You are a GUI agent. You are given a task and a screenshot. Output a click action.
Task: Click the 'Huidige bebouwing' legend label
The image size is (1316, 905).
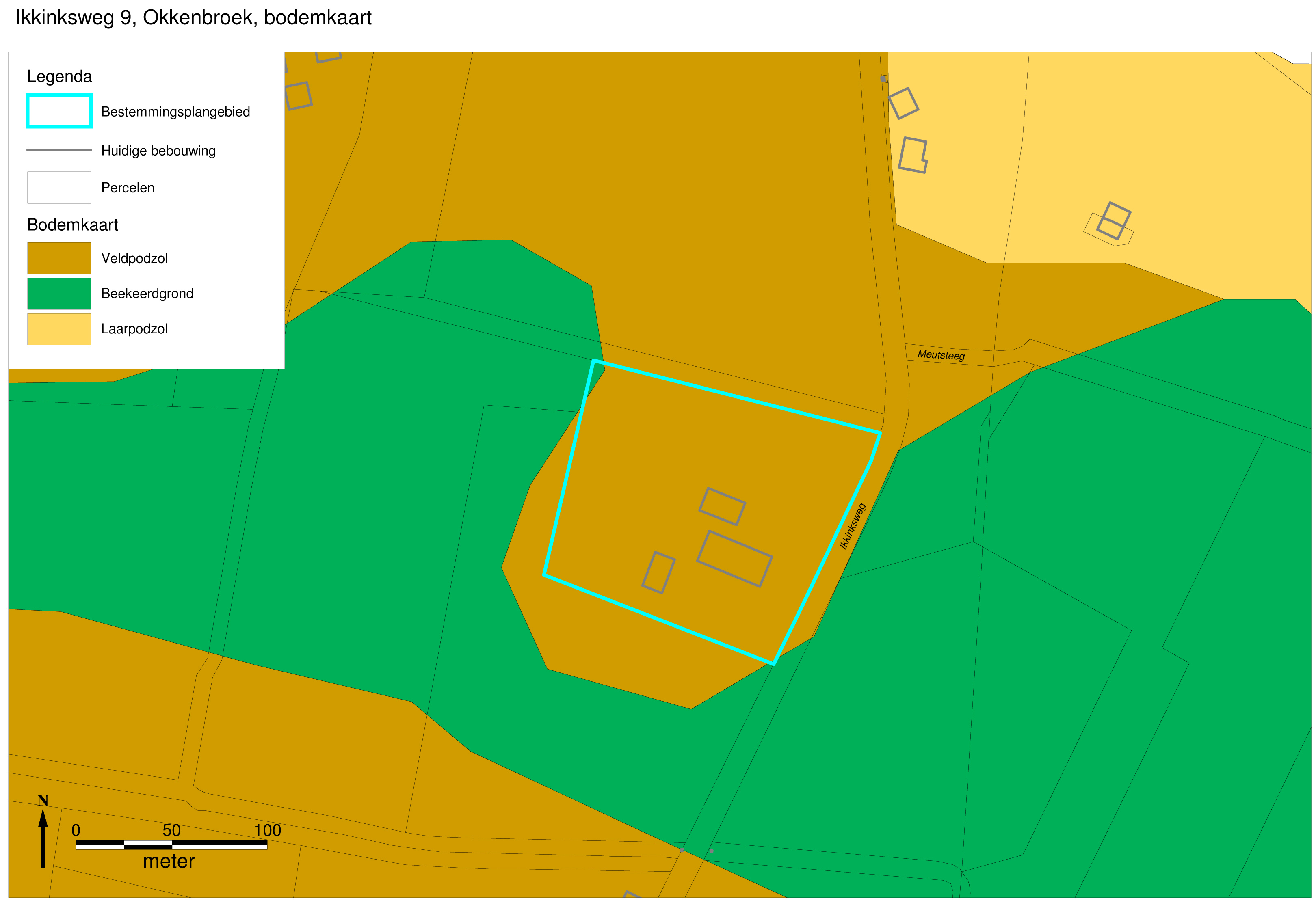tap(158, 151)
